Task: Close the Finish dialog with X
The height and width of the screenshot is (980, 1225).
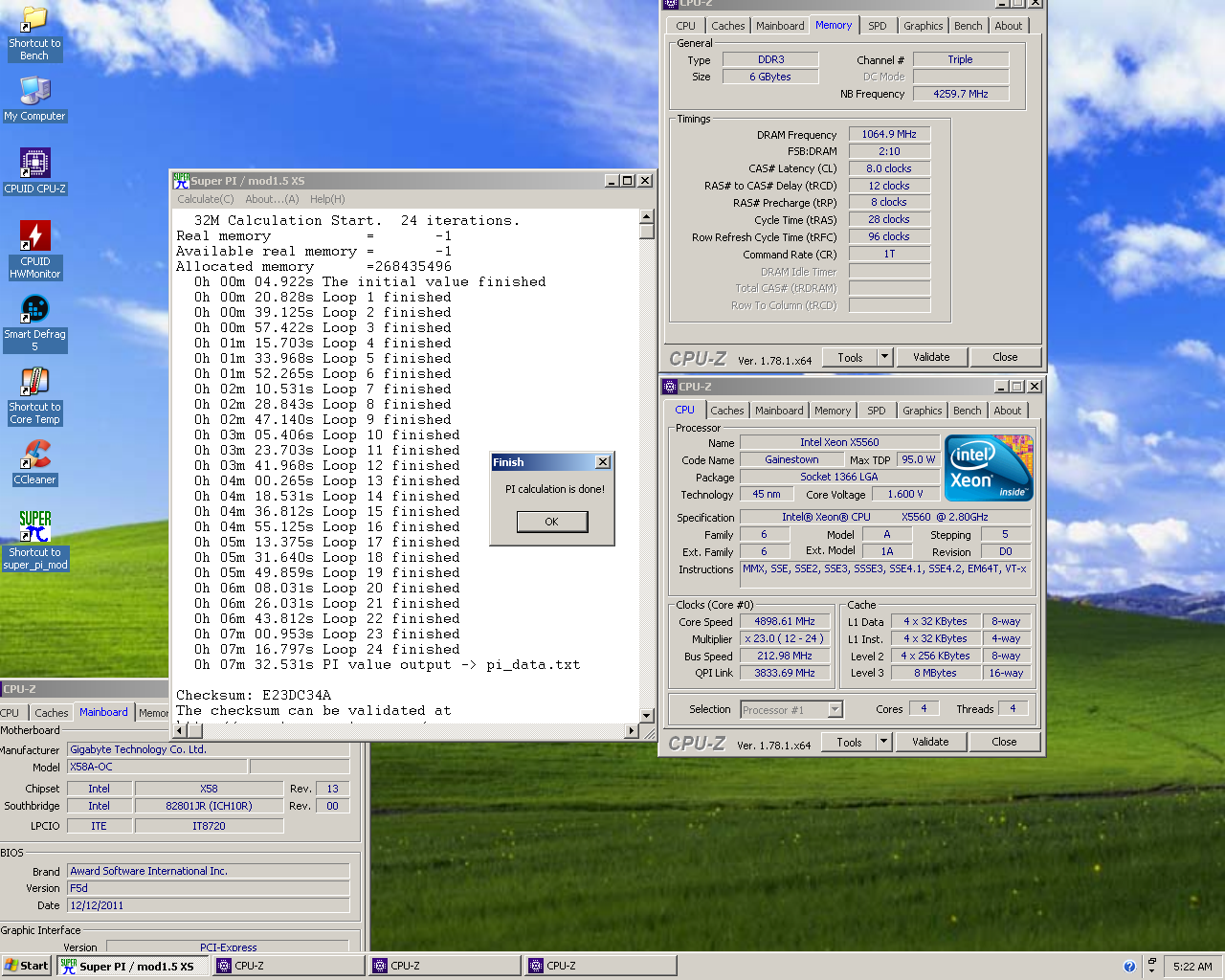Action: 603,462
